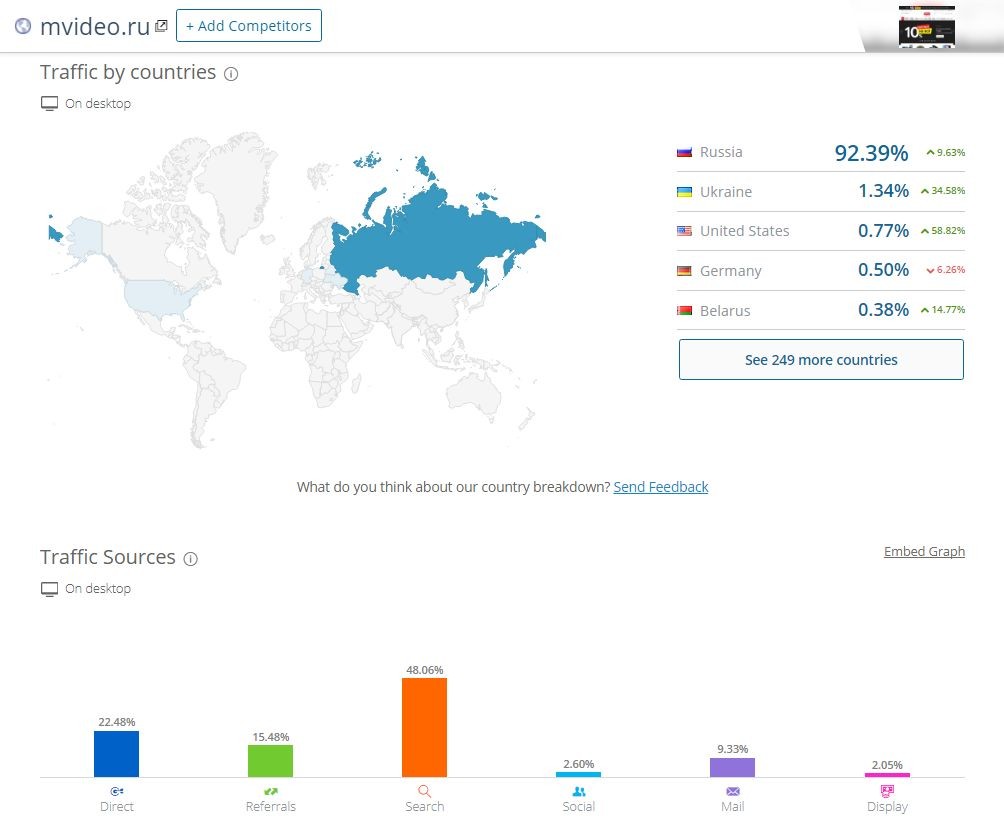The image size is (1004, 840).
Task: Open the mvideo.ru site preview thumbnail
Action: coord(927,27)
